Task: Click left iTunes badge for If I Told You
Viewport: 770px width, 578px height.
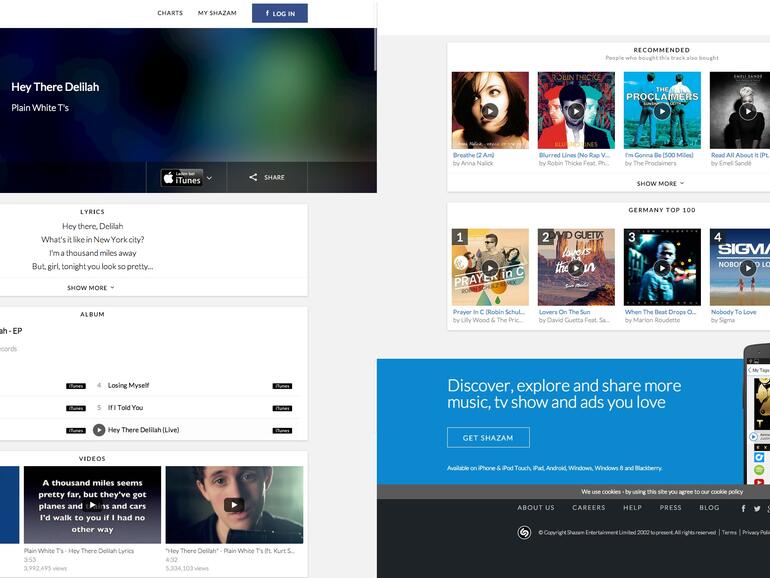Action: (76, 408)
